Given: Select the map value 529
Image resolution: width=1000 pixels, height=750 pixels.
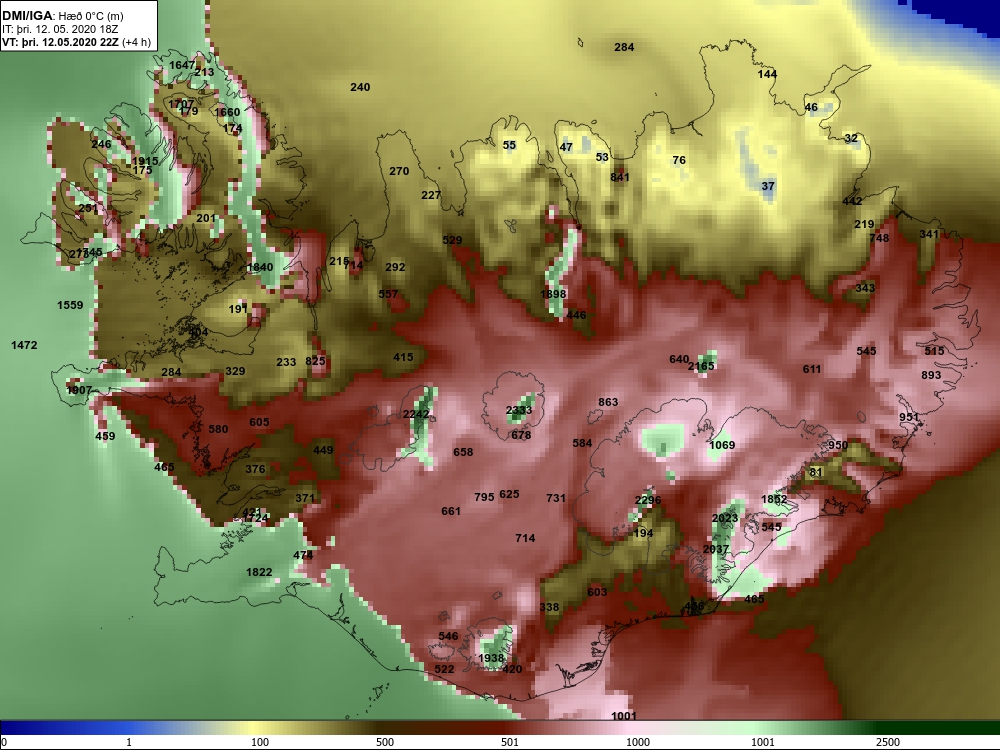Looking at the screenshot, I should point(452,240).
